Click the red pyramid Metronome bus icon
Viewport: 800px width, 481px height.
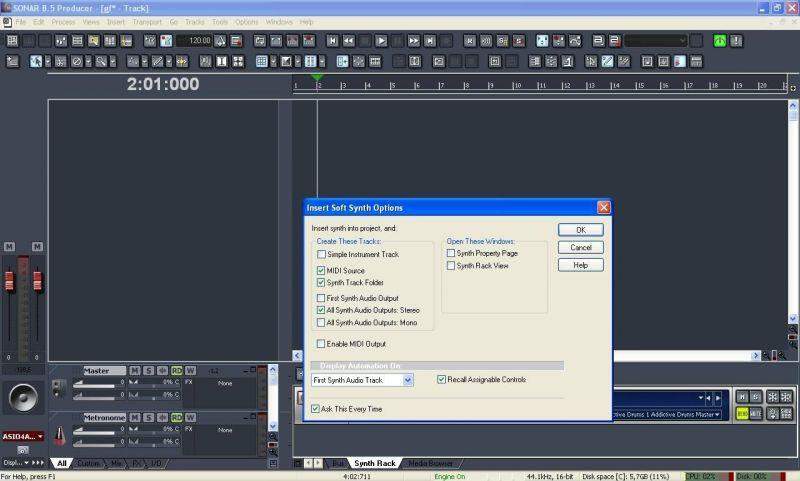click(x=60, y=436)
